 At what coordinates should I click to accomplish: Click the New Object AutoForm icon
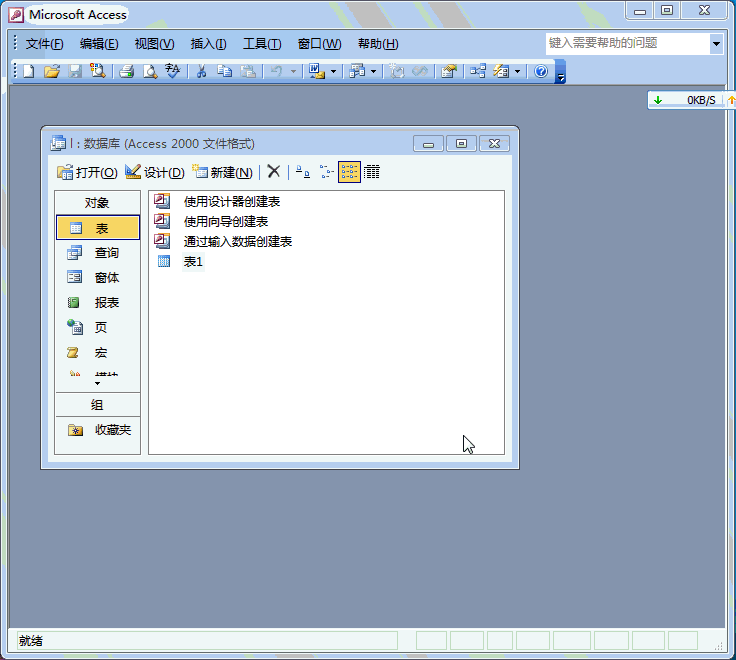click(501, 71)
